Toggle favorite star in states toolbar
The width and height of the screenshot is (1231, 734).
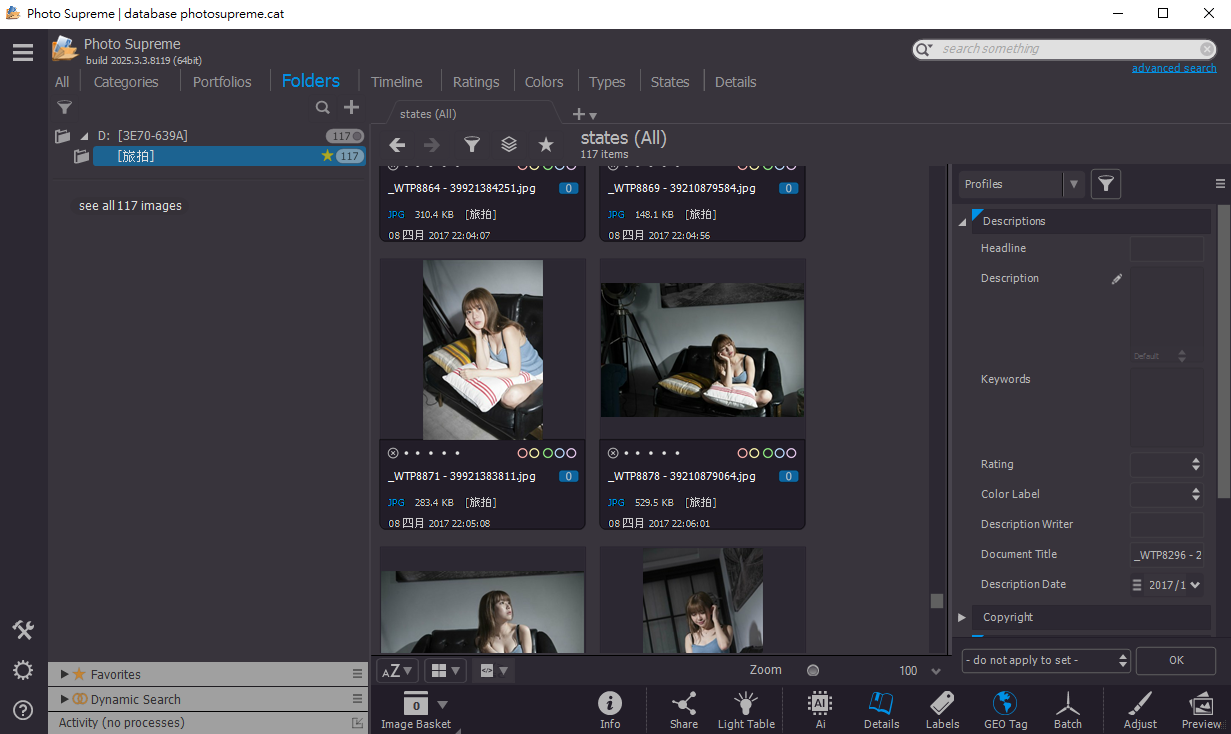tap(546, 145)
